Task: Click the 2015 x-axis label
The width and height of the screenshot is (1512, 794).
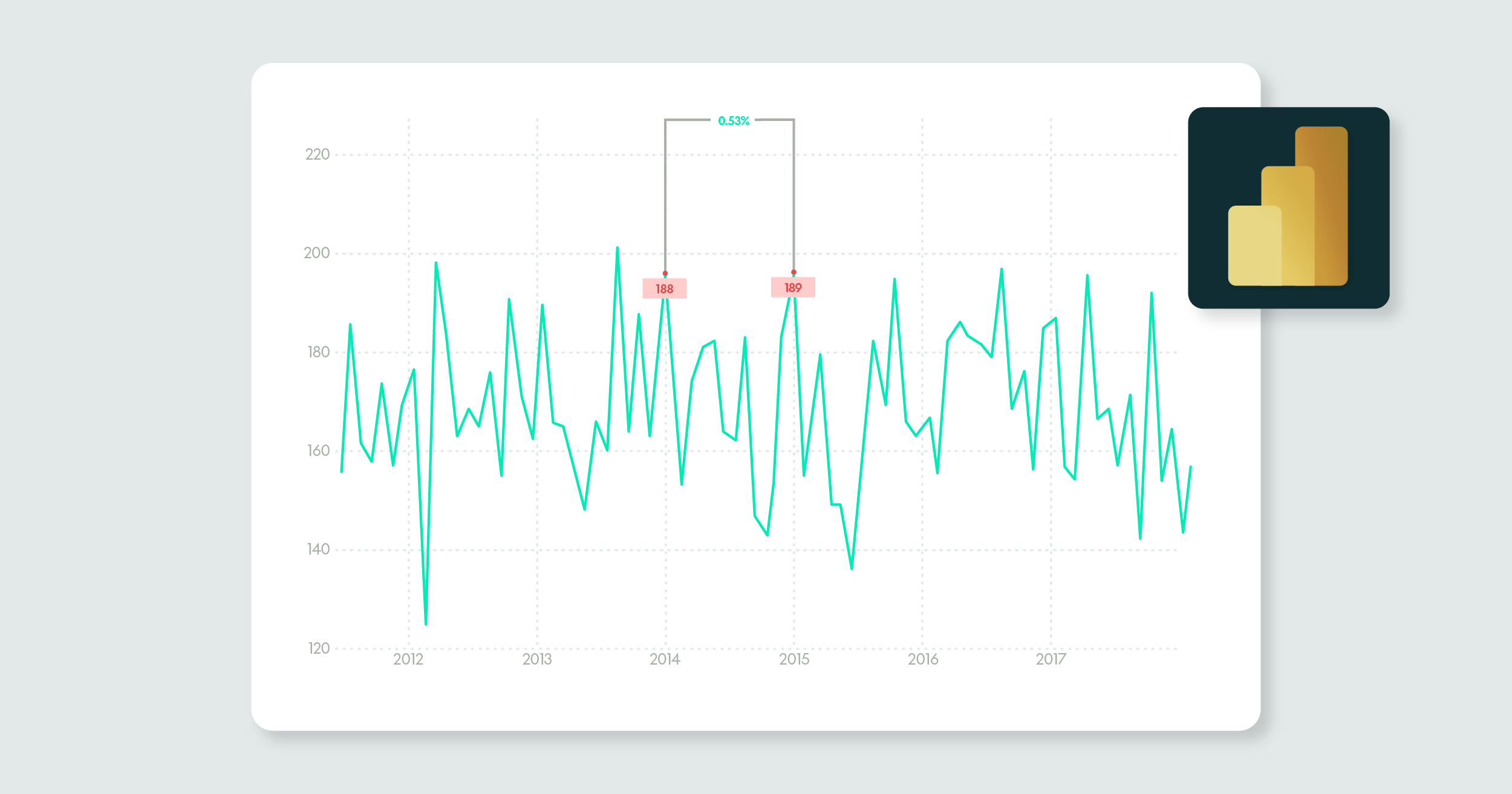Action: tap(794, 659)
